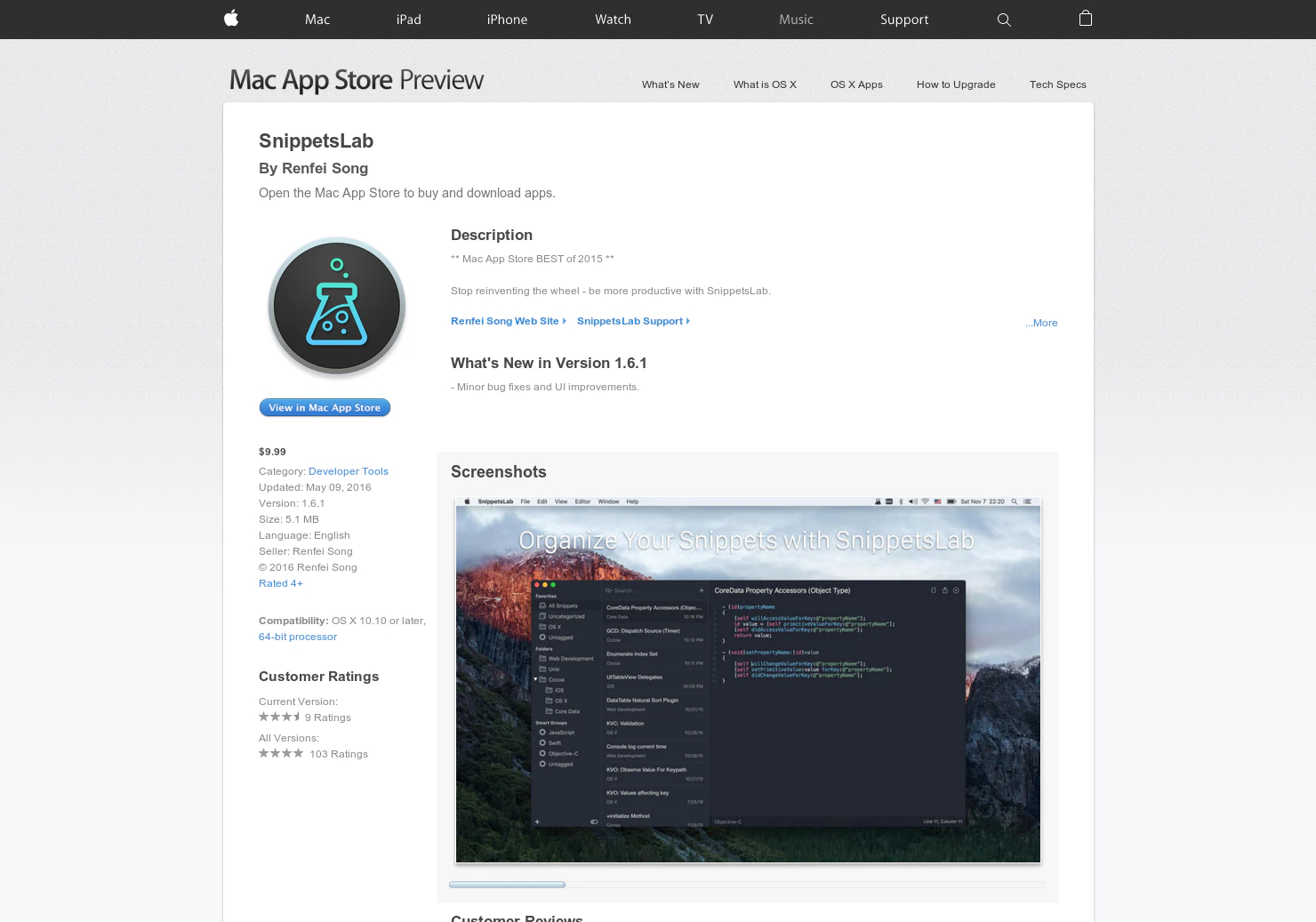Click the 'Seller: Renfei Song' text
The width and height of the screenshot is (1316, 922).
[306, 551]
